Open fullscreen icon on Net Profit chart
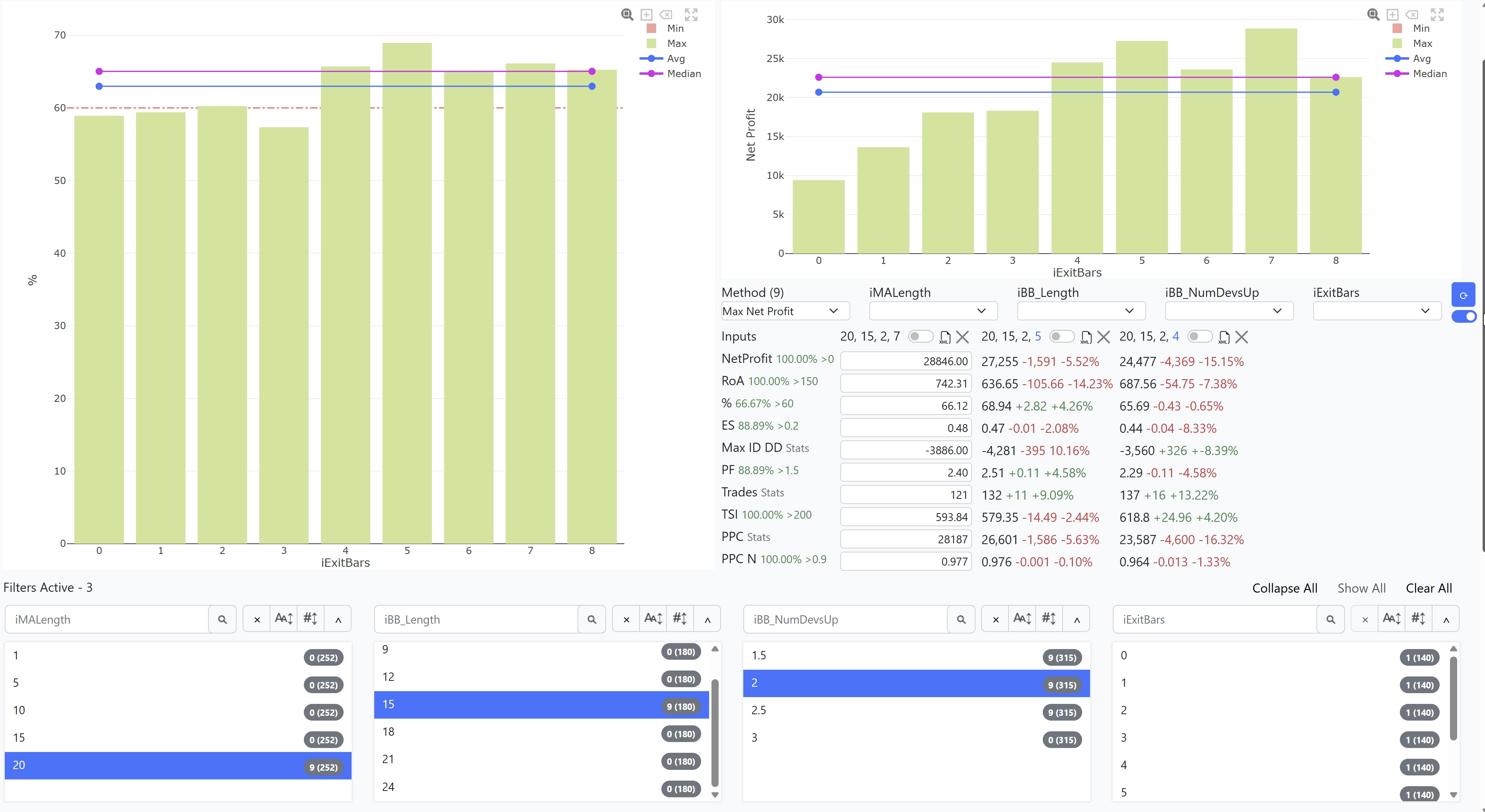1485x812 pixels. pos(1437,14)
